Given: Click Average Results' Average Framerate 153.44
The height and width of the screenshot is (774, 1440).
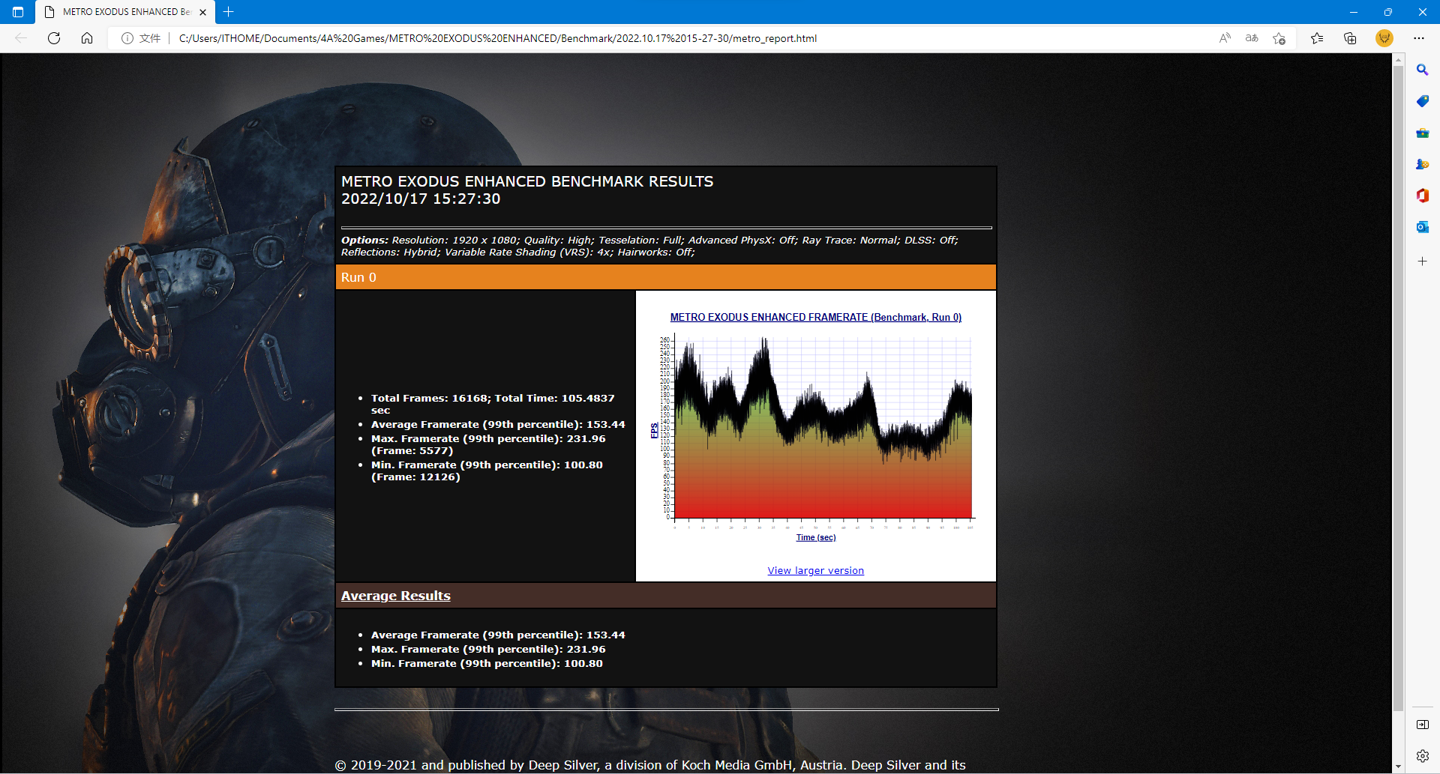Looking at the screenshot, I should [x=498, y=635].
